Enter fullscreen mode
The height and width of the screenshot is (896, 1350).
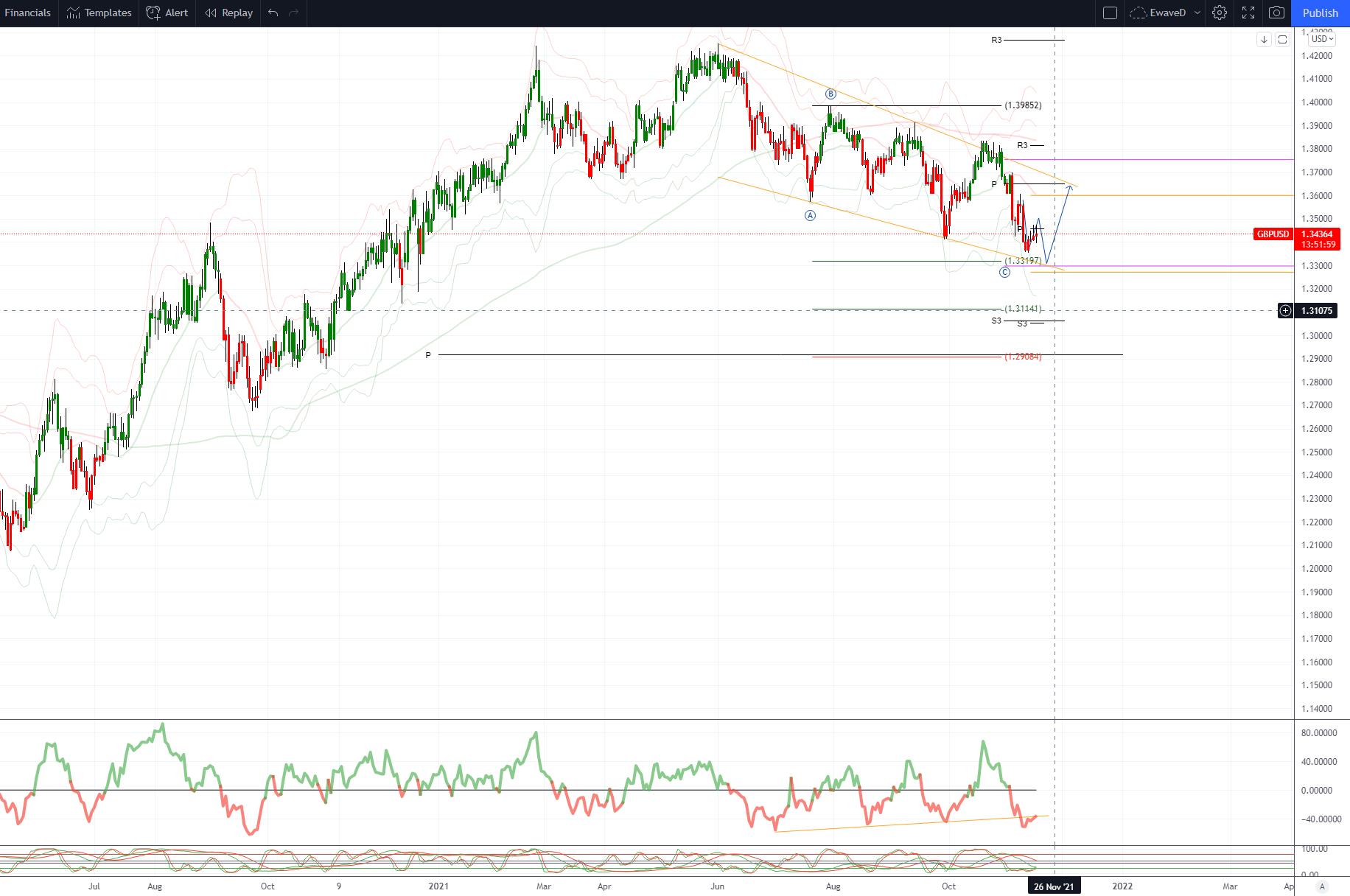pos(1248,13)
